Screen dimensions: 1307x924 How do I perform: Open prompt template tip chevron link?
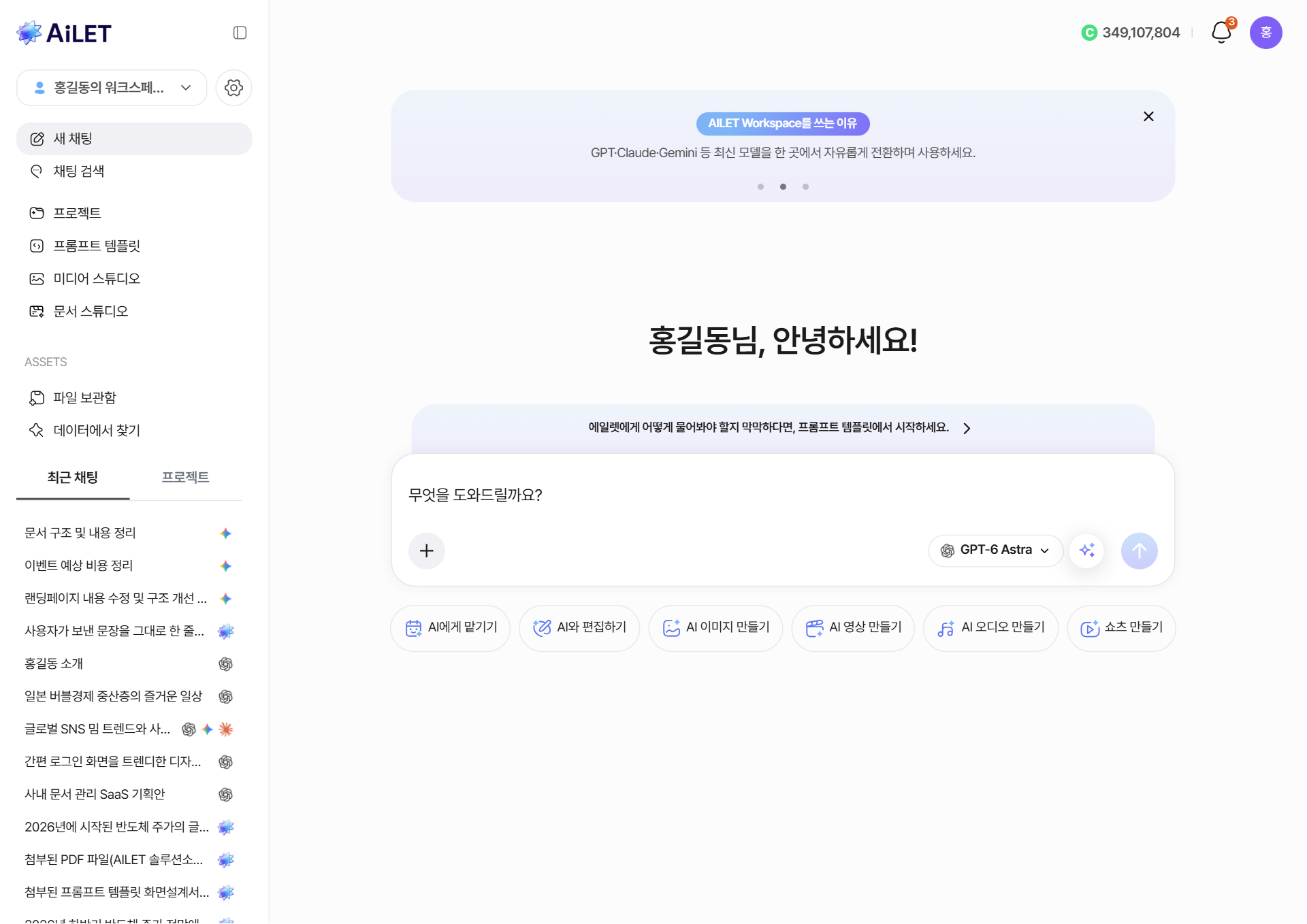[x=967, y=428]
